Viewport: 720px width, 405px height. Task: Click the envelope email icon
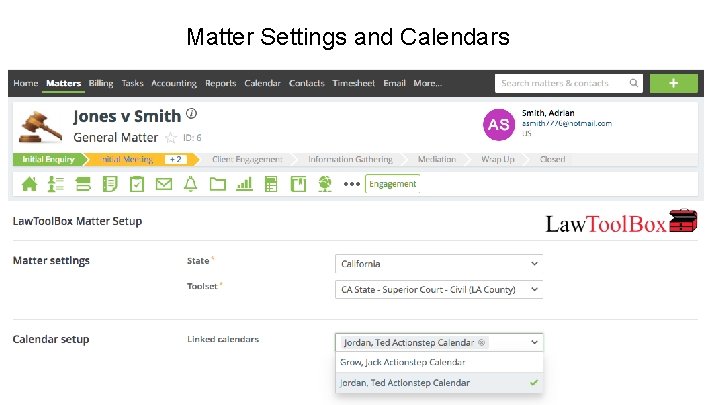164,184
